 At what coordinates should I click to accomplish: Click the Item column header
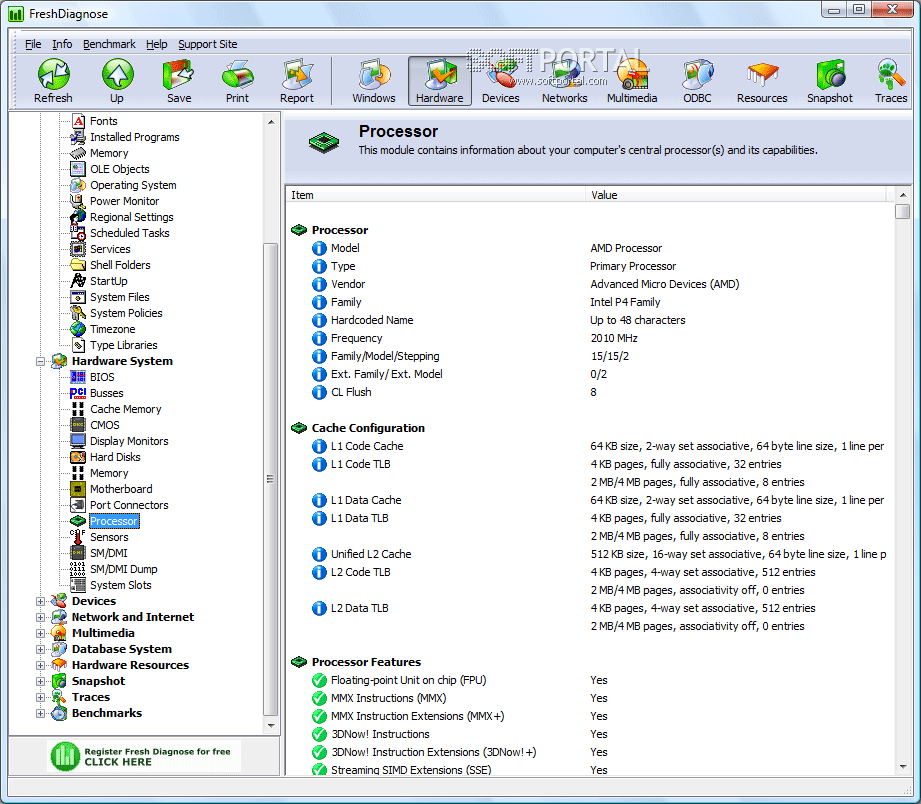pos(435,195)
